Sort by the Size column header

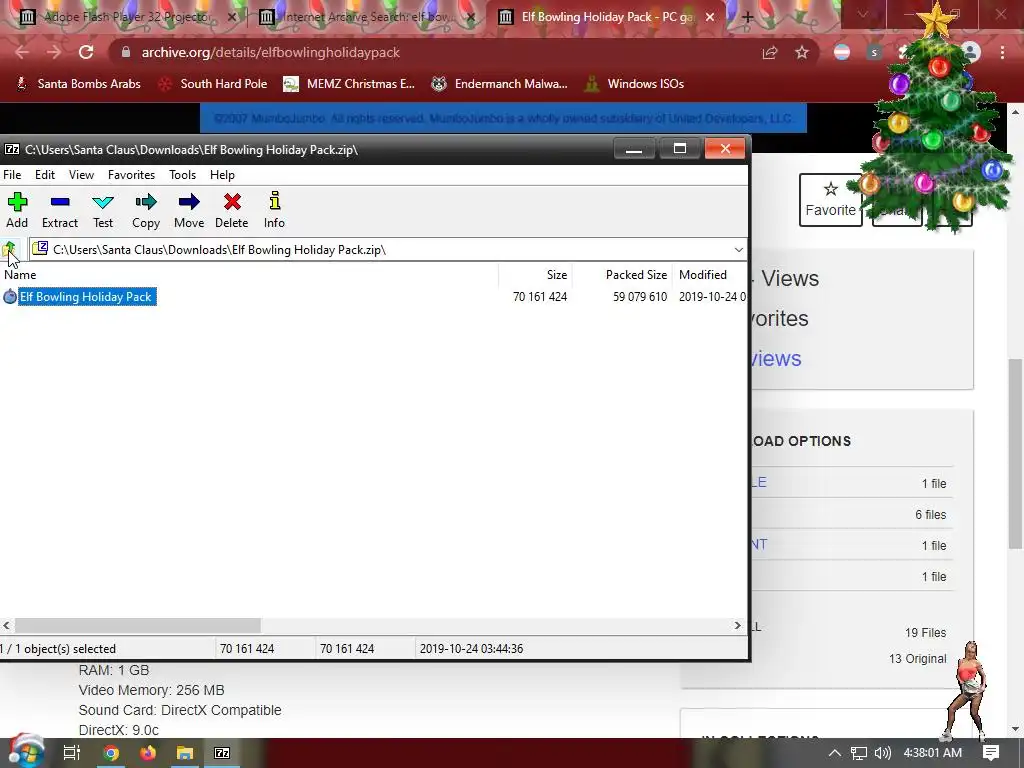(536, 275)
